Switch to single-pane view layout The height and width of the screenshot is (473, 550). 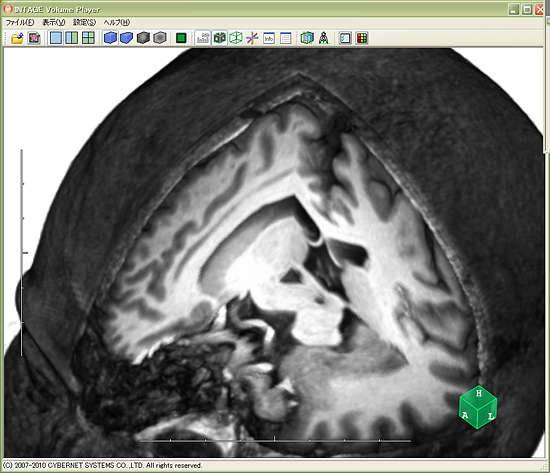point(55,38)
